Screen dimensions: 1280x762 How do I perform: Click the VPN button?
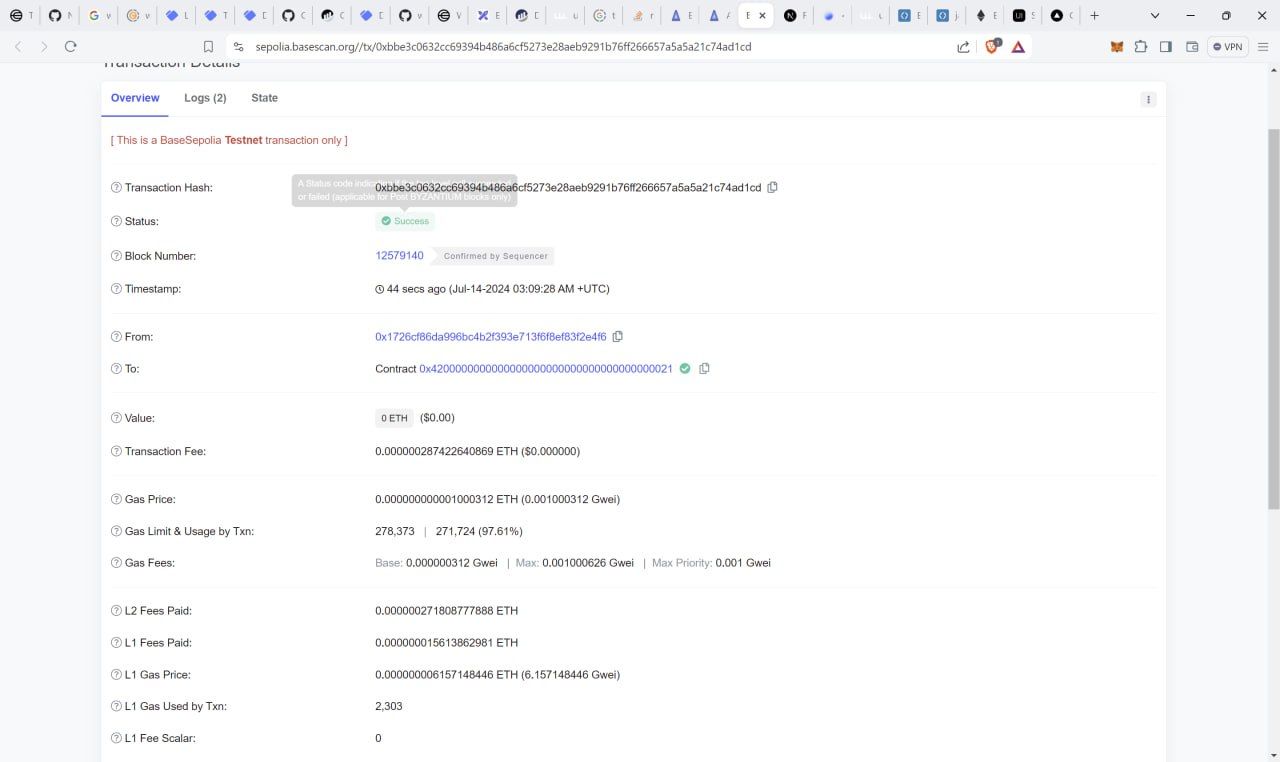tap(1228, 47)
